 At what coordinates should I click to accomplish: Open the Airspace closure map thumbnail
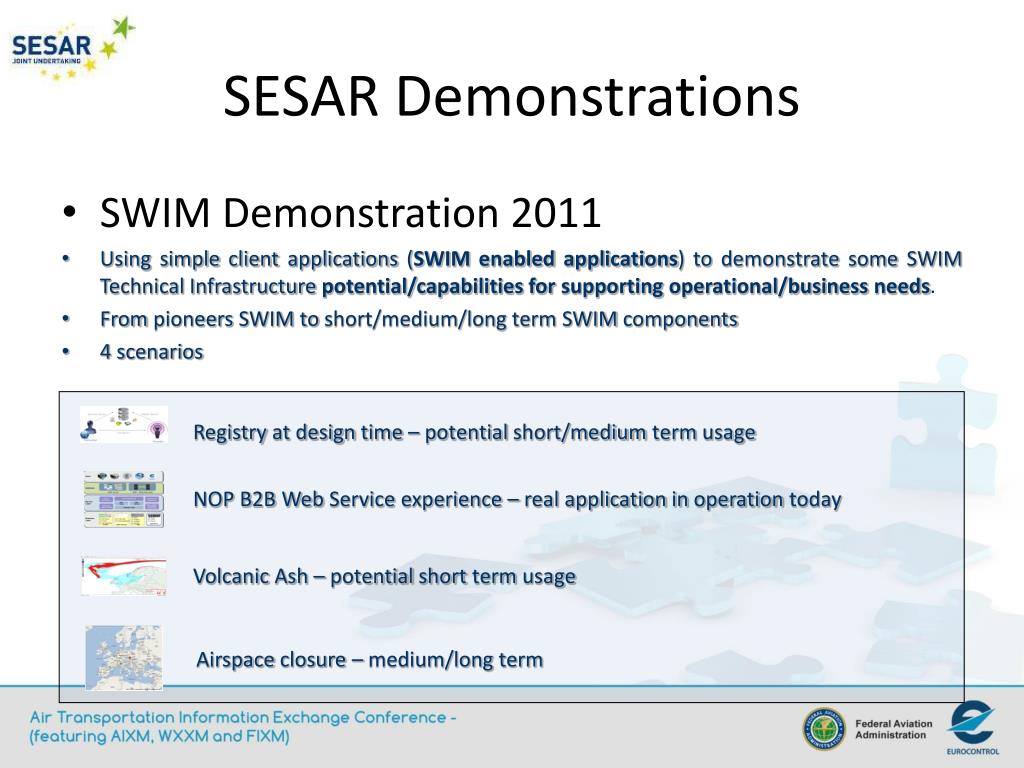click(124, 658)
